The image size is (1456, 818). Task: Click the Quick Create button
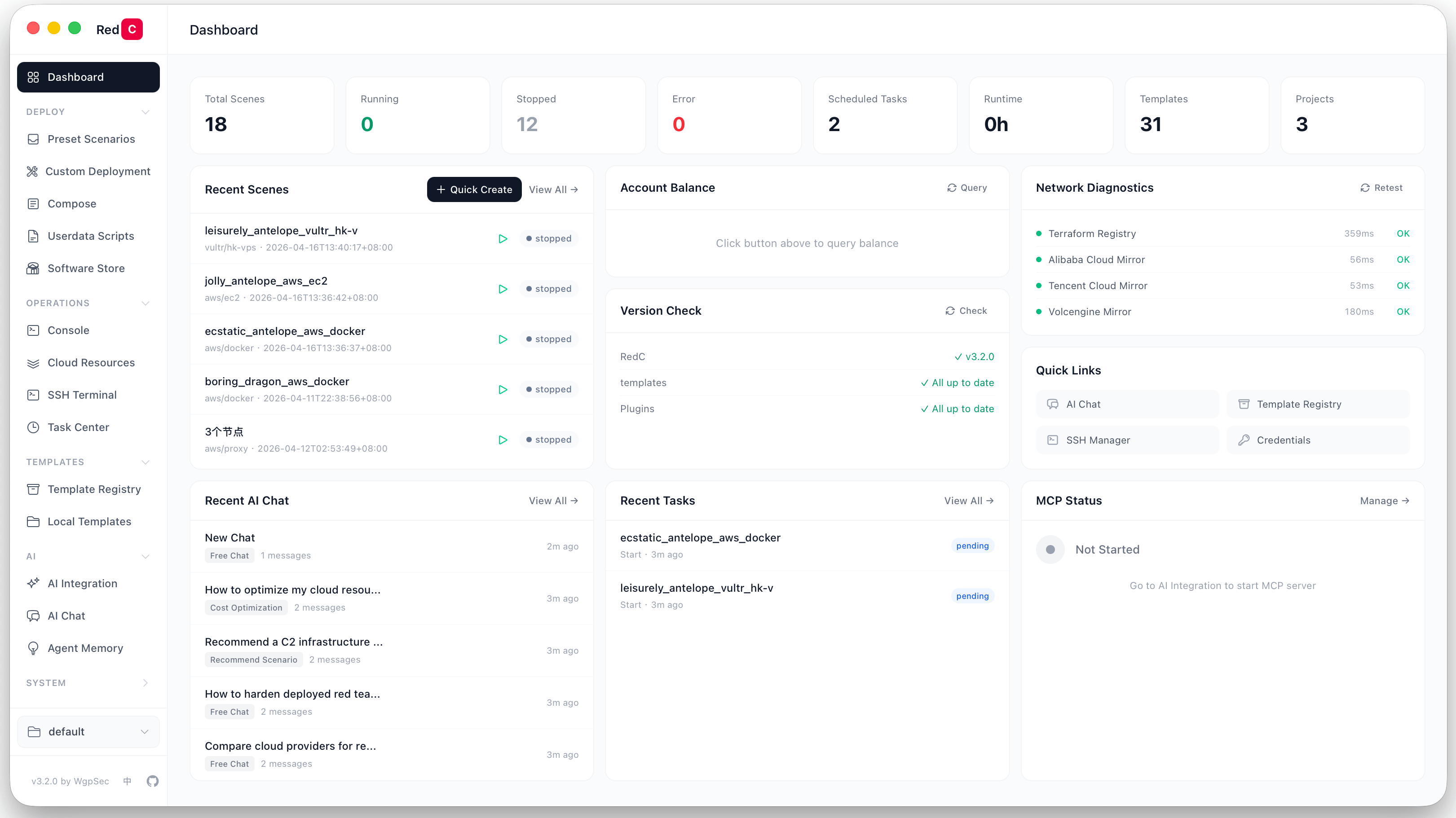(474, 189)
